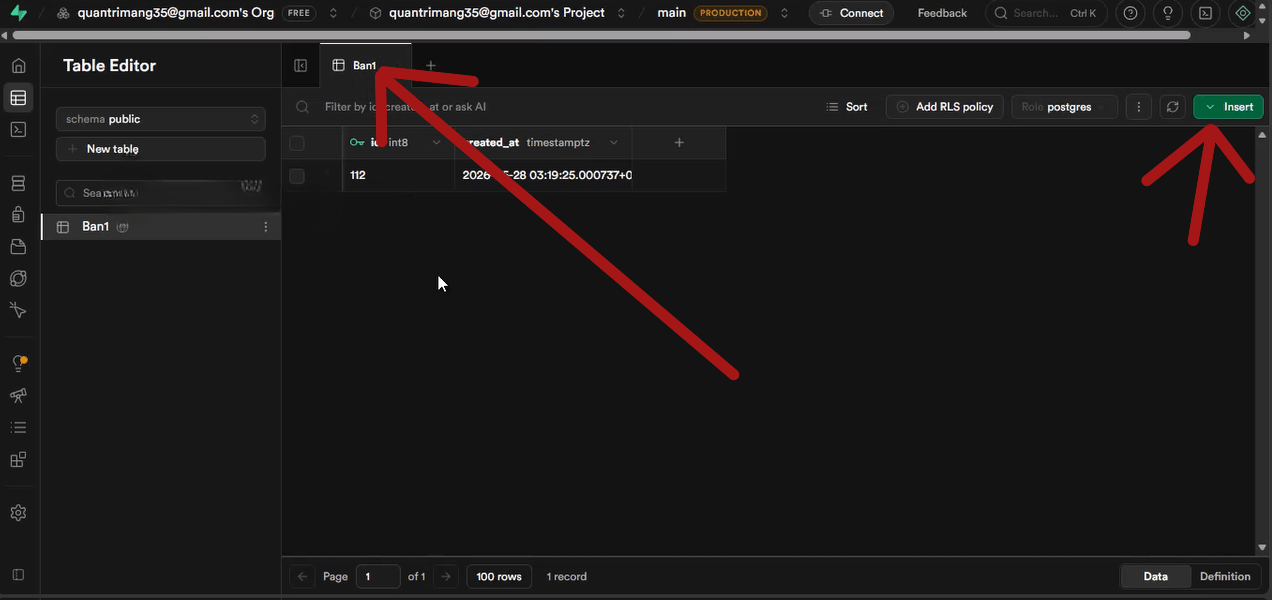Click Add RLS policy button
This screenshot has width=1272, height=600.
pos(945,107)
